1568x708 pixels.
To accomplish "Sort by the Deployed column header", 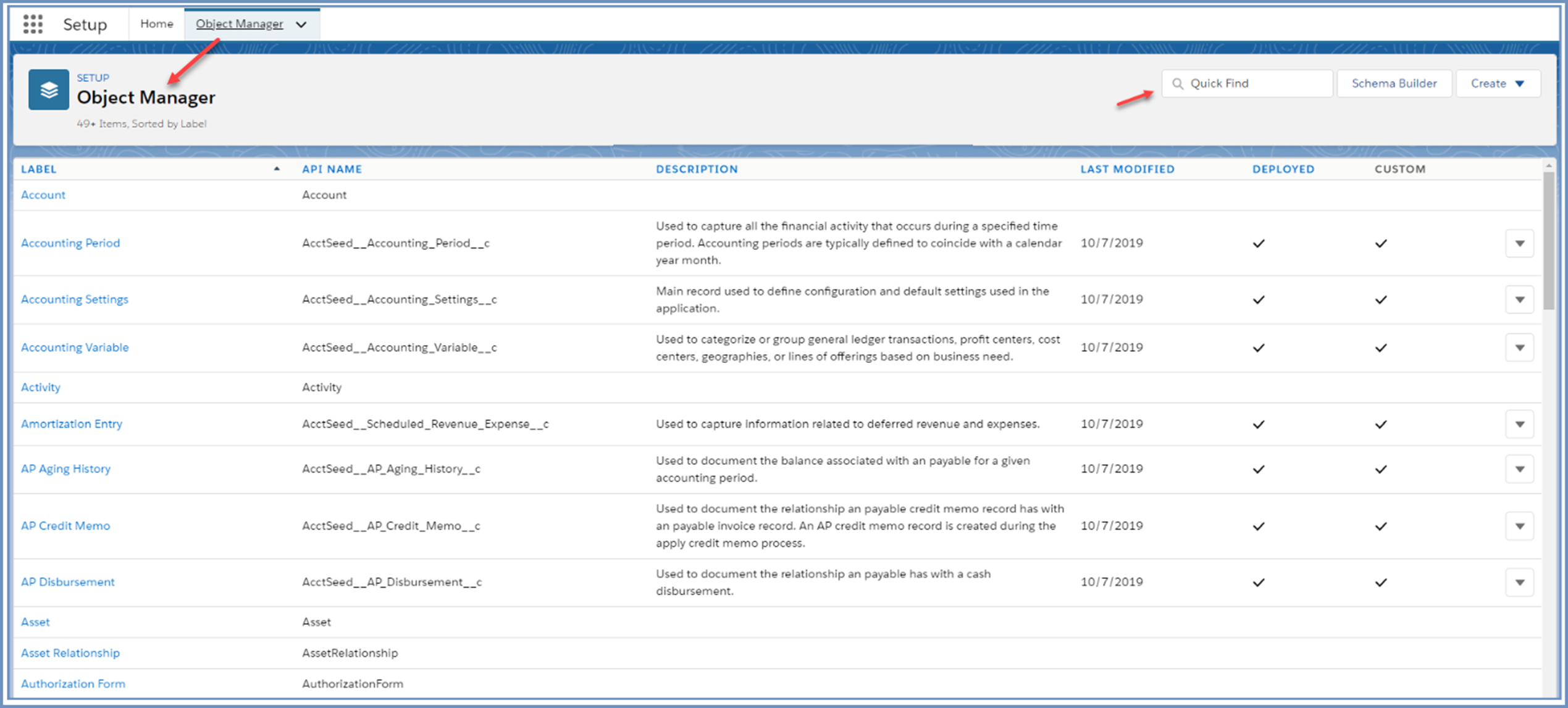I will [x=1283, y=169].
